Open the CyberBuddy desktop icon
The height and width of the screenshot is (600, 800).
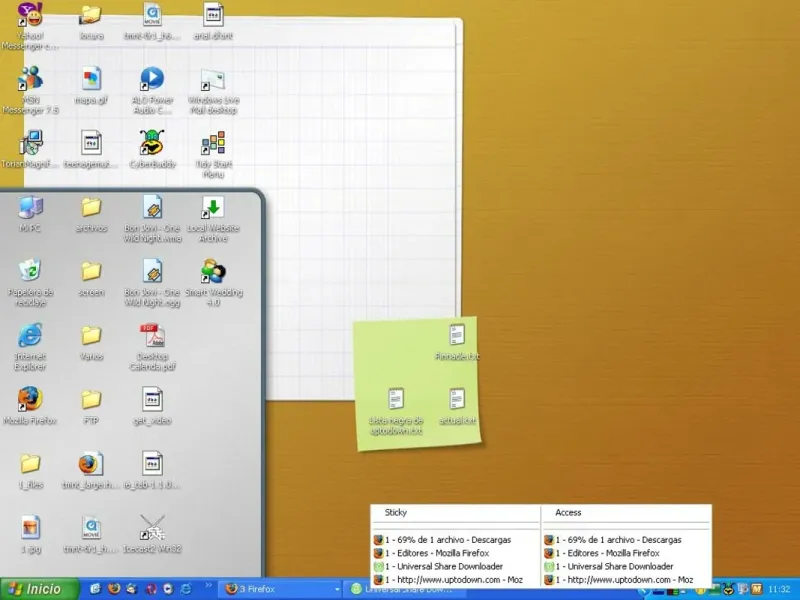click(x=152, y=143)
